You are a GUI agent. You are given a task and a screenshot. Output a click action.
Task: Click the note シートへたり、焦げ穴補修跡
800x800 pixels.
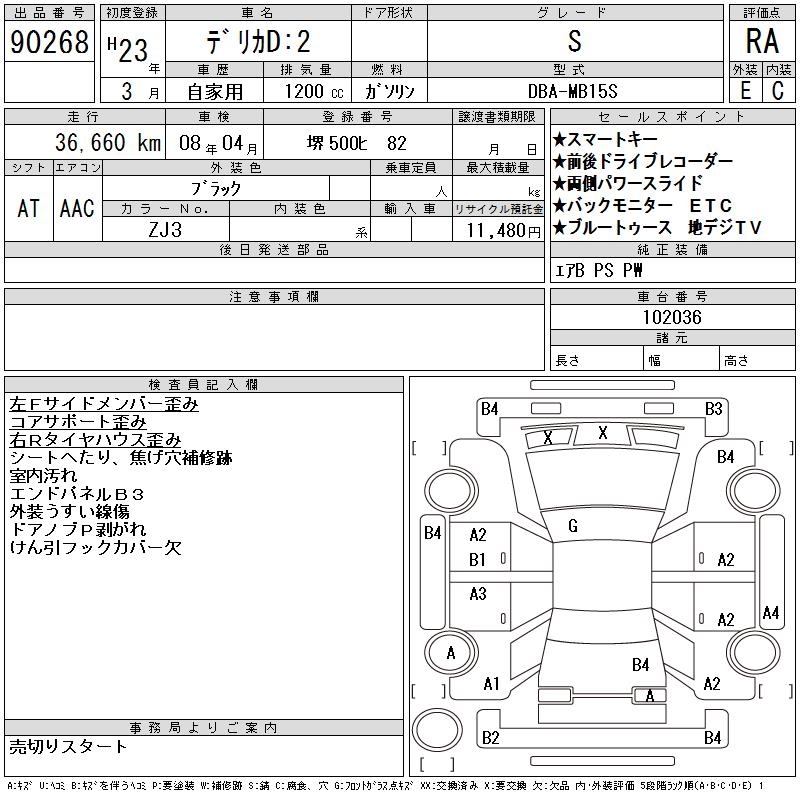pos(121,458)
